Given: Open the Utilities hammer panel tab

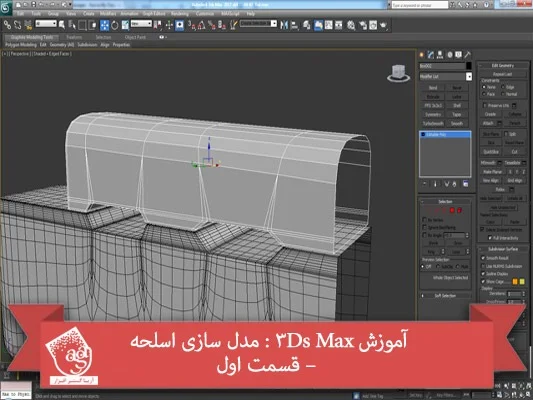Looking at the screenshot, I should point(468,55).
